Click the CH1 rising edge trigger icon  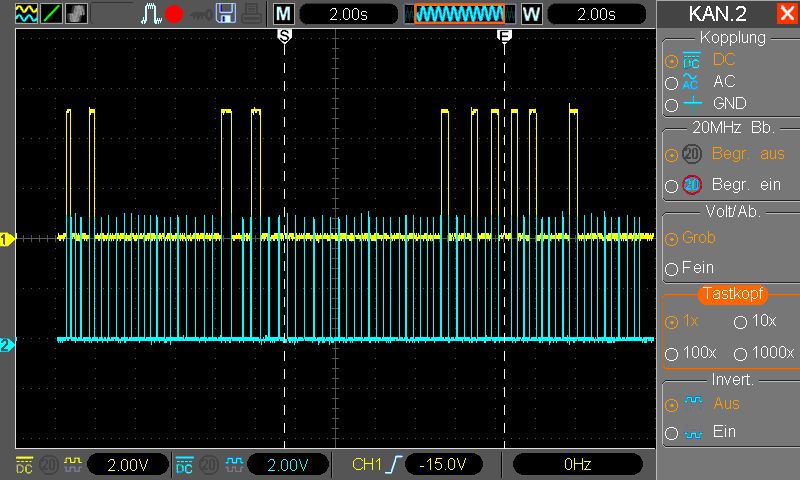pyautogui.click(x=397, y=464)
